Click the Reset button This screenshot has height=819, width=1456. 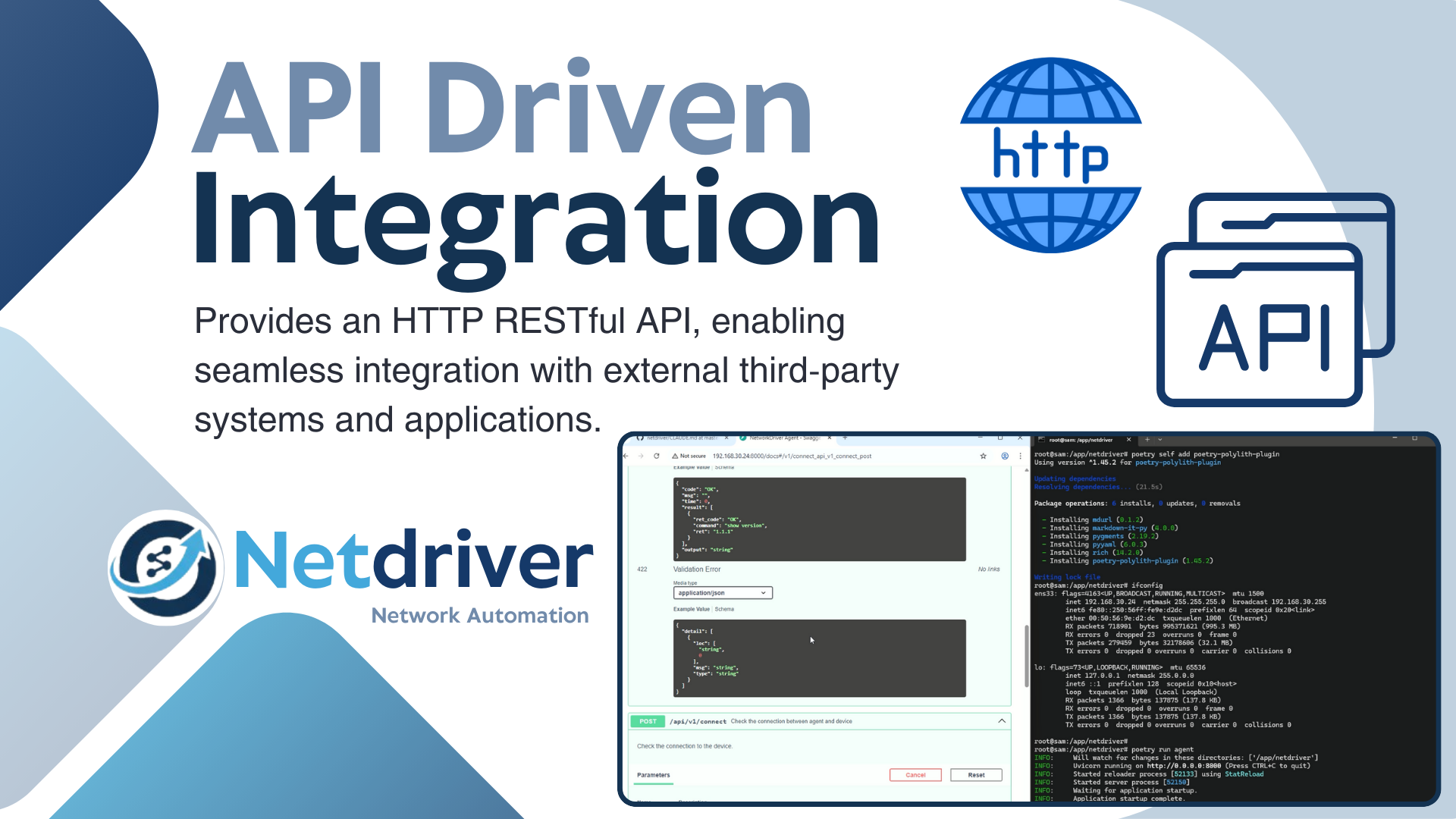[x=976, y=775]
